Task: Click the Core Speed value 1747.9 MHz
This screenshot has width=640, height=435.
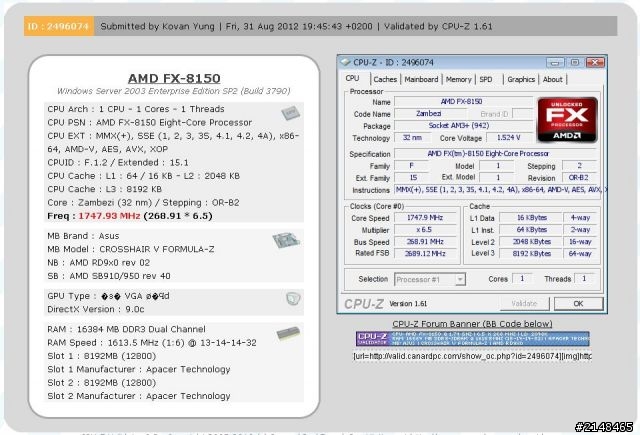Action: point(425,218)
